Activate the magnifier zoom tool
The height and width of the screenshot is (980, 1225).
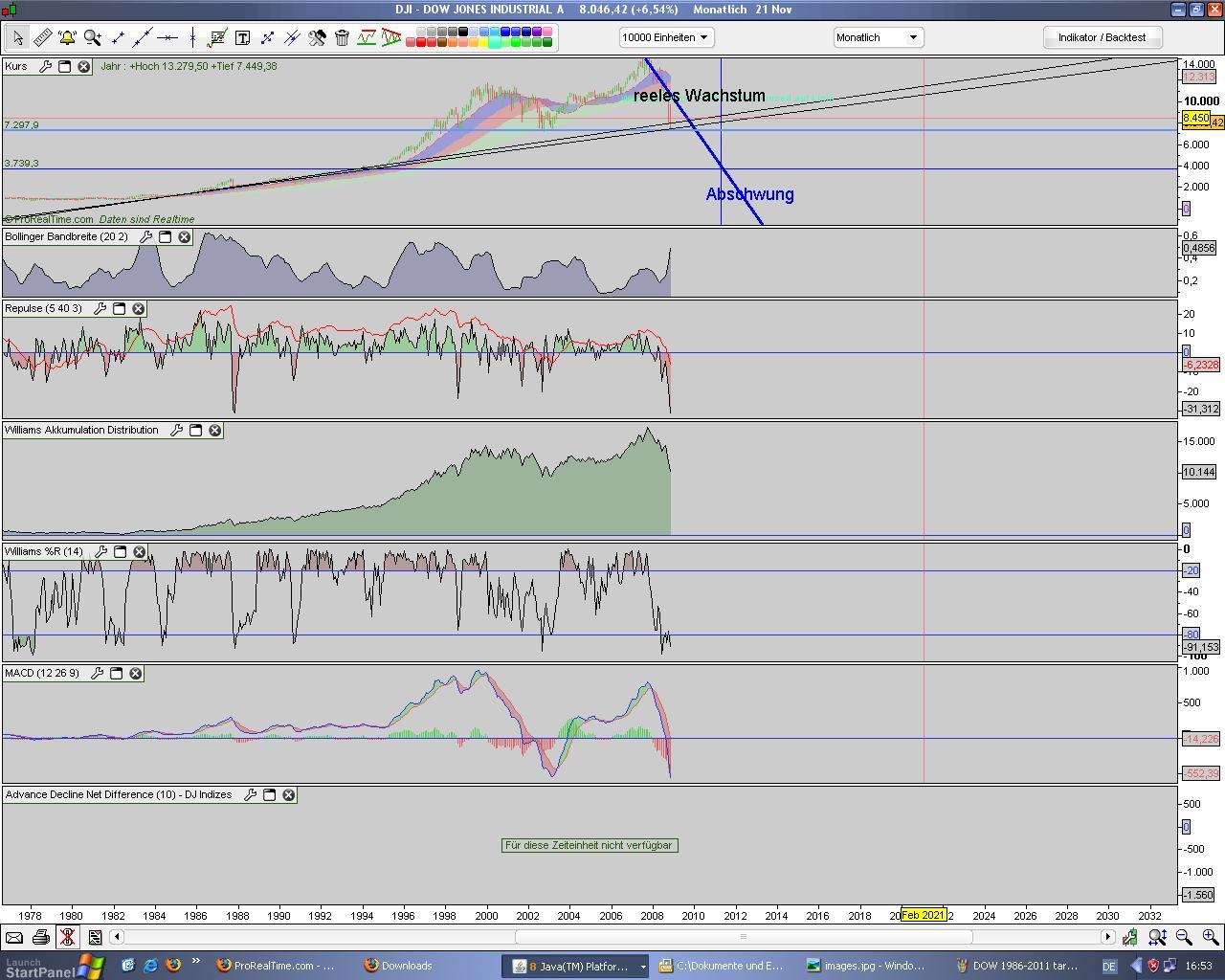tap(92, 37)
